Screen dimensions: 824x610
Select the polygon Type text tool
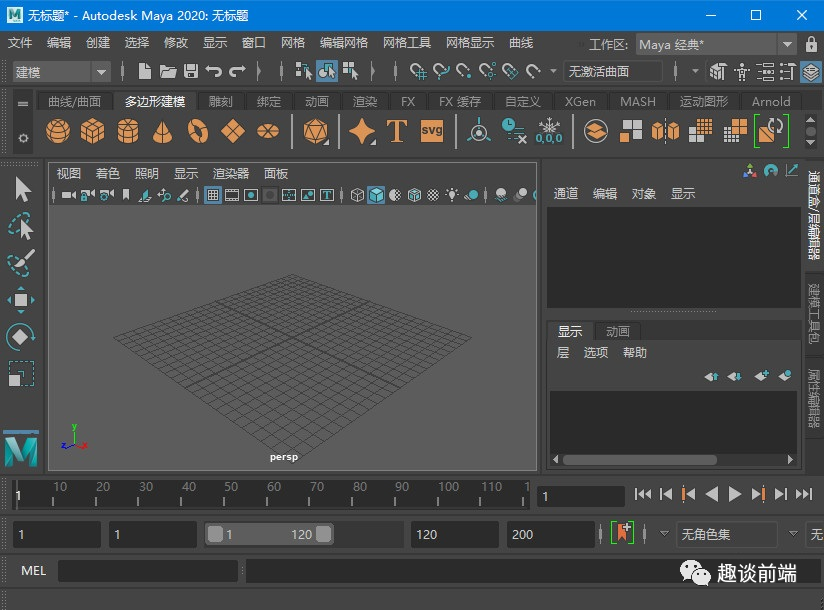pos(397,131)
